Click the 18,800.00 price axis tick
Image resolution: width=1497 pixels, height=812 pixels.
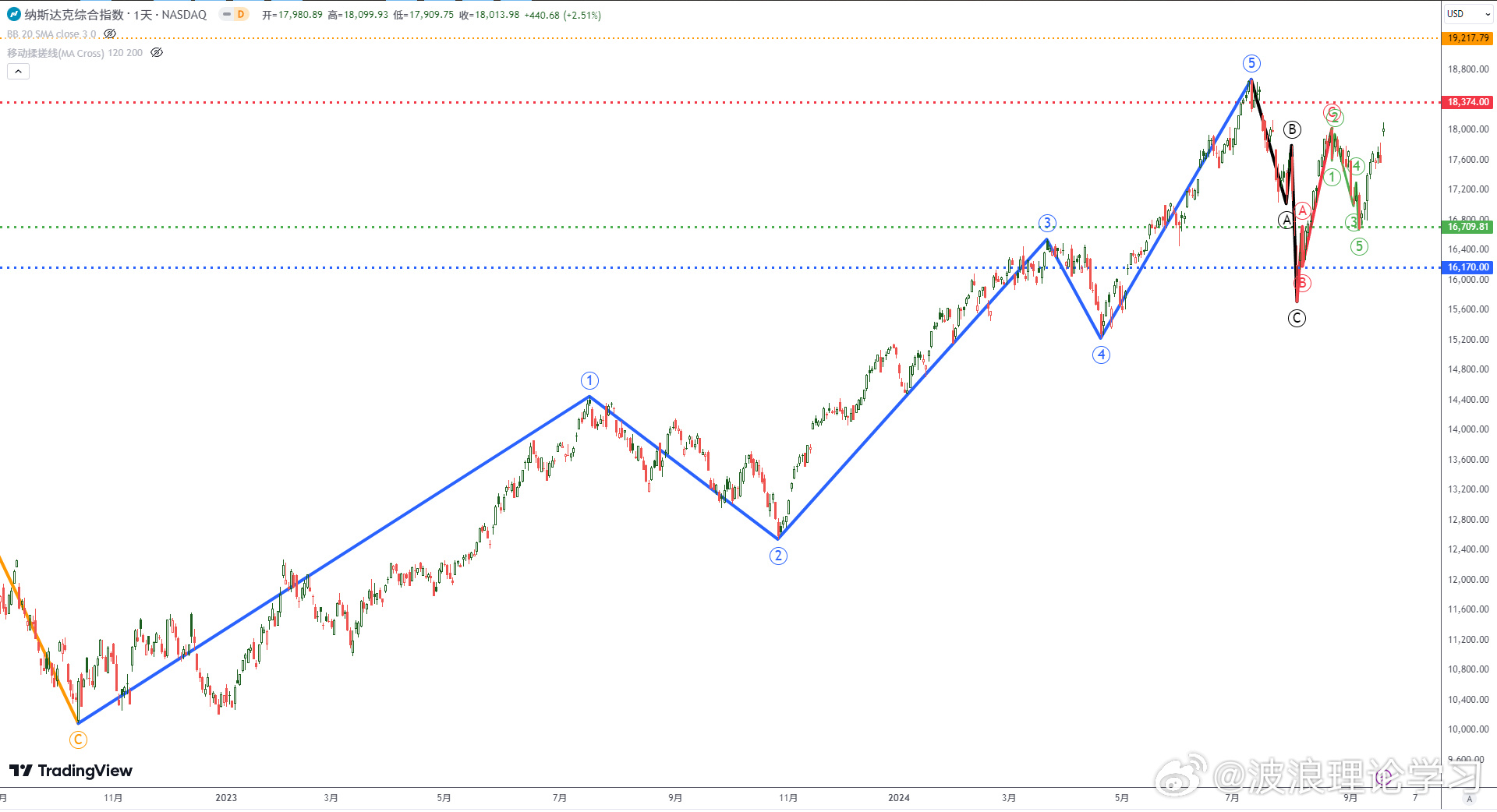(x=1468, y=69)
